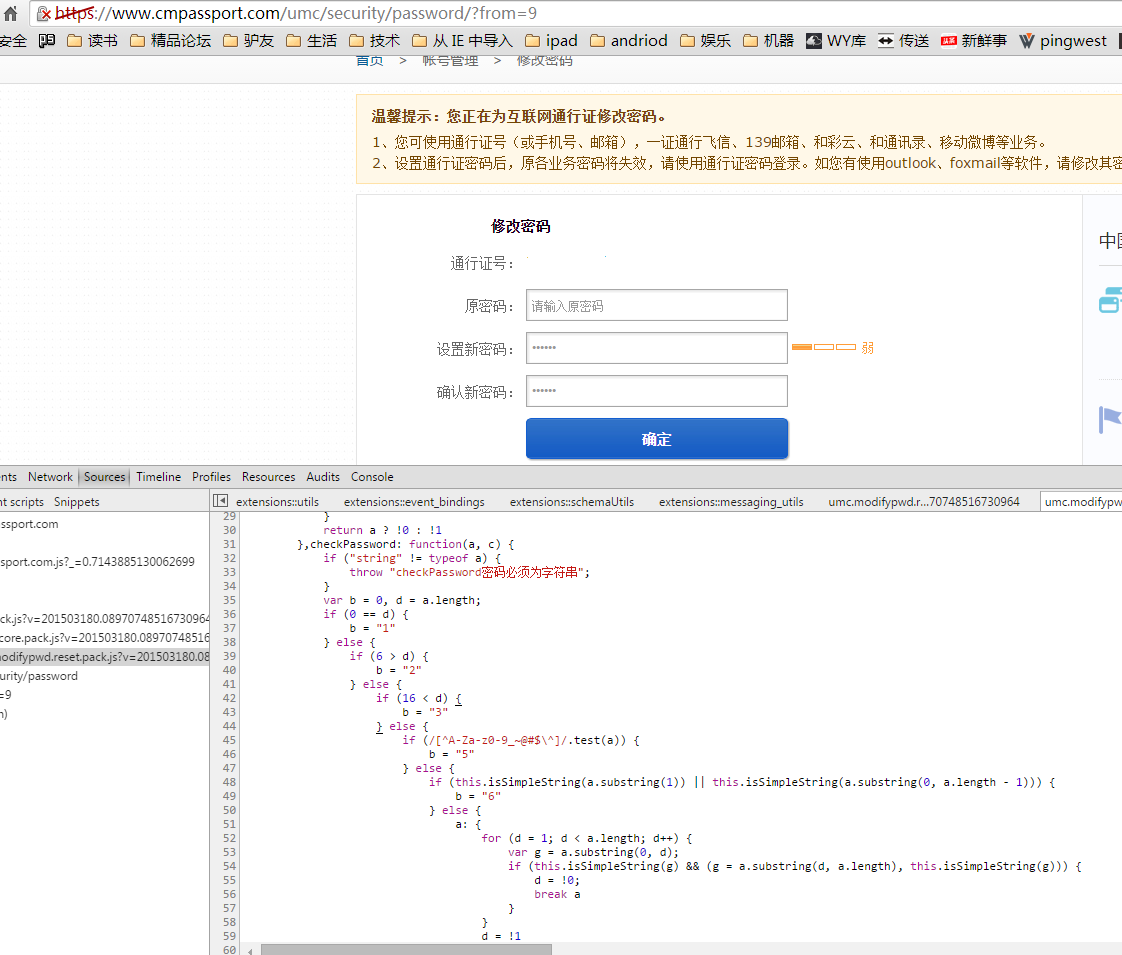The image size is (1122, 955).
Task: Open the 驴友 bookmark folder
Action: [249, 41]
